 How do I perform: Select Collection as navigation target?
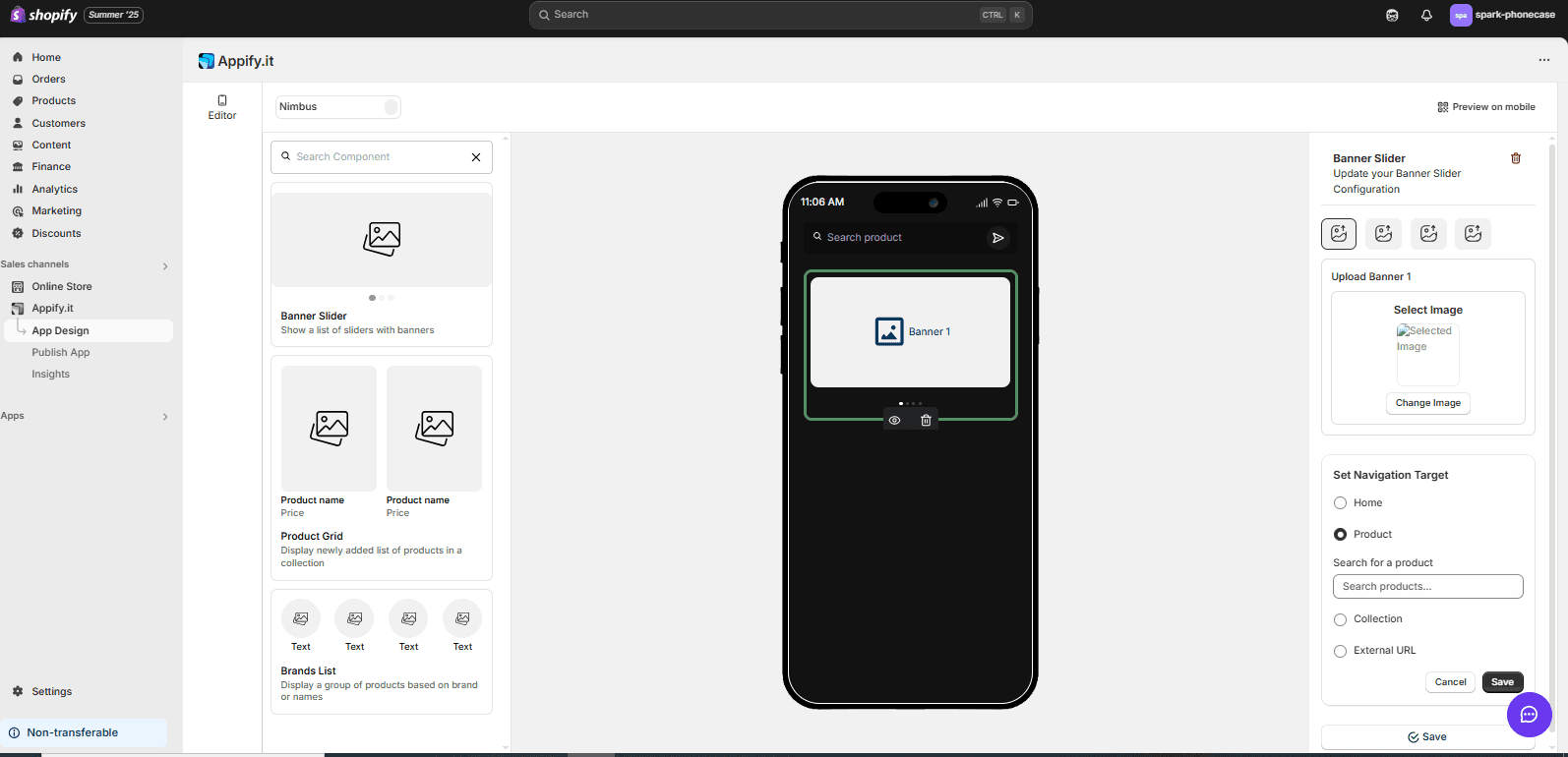click(1340, 619)
